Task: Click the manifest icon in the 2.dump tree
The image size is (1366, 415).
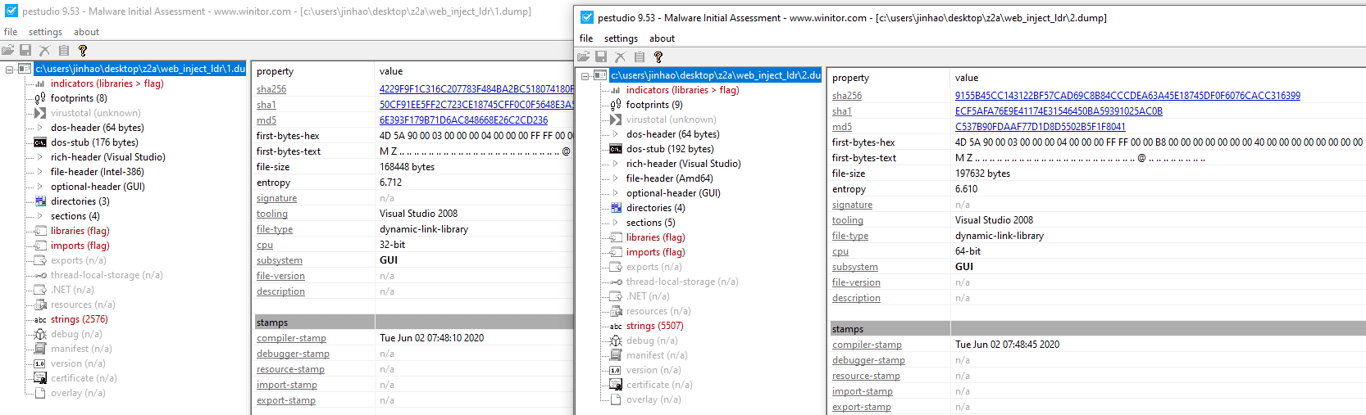Action: [616, 355]
